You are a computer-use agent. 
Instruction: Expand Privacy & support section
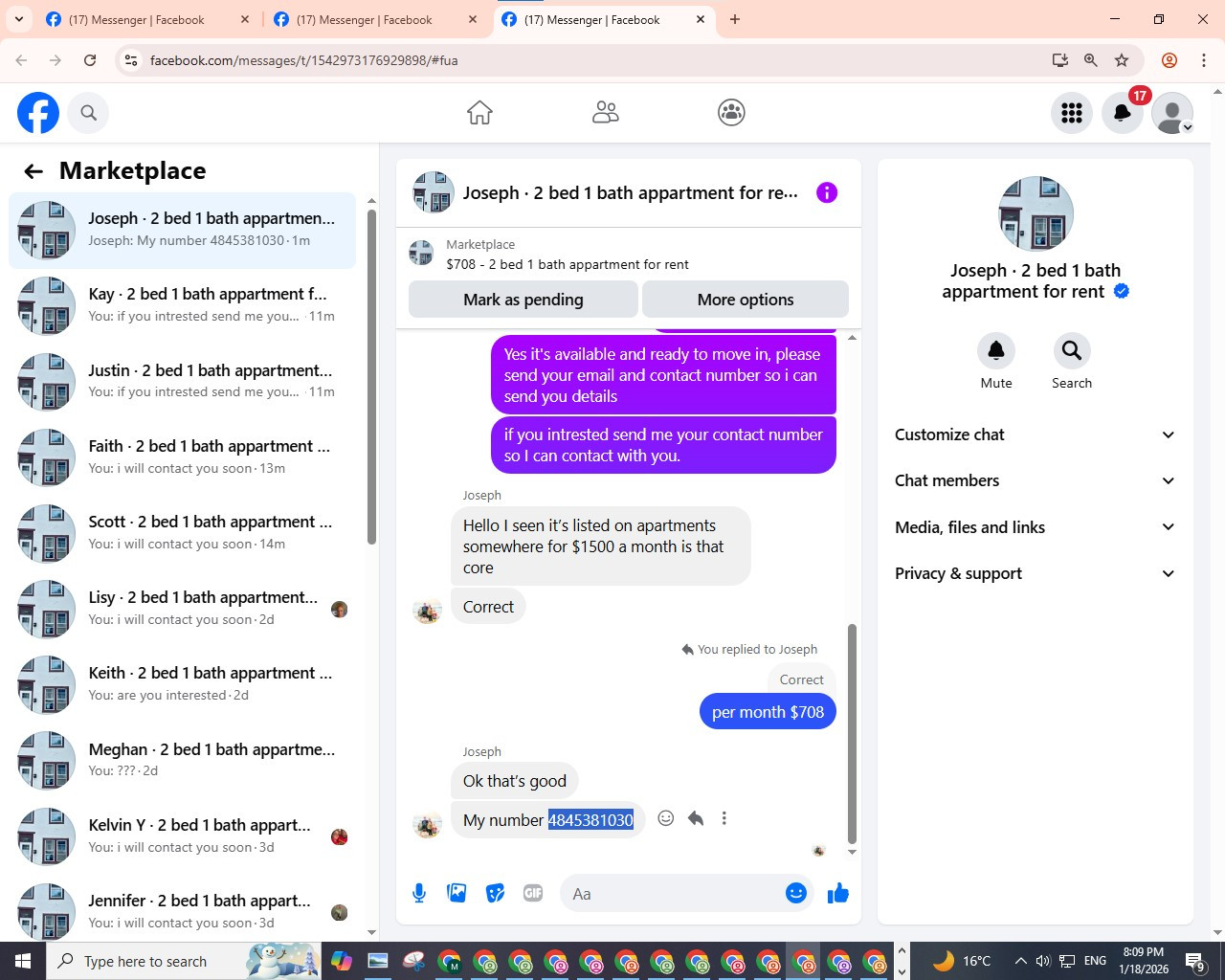[1035, 573]
